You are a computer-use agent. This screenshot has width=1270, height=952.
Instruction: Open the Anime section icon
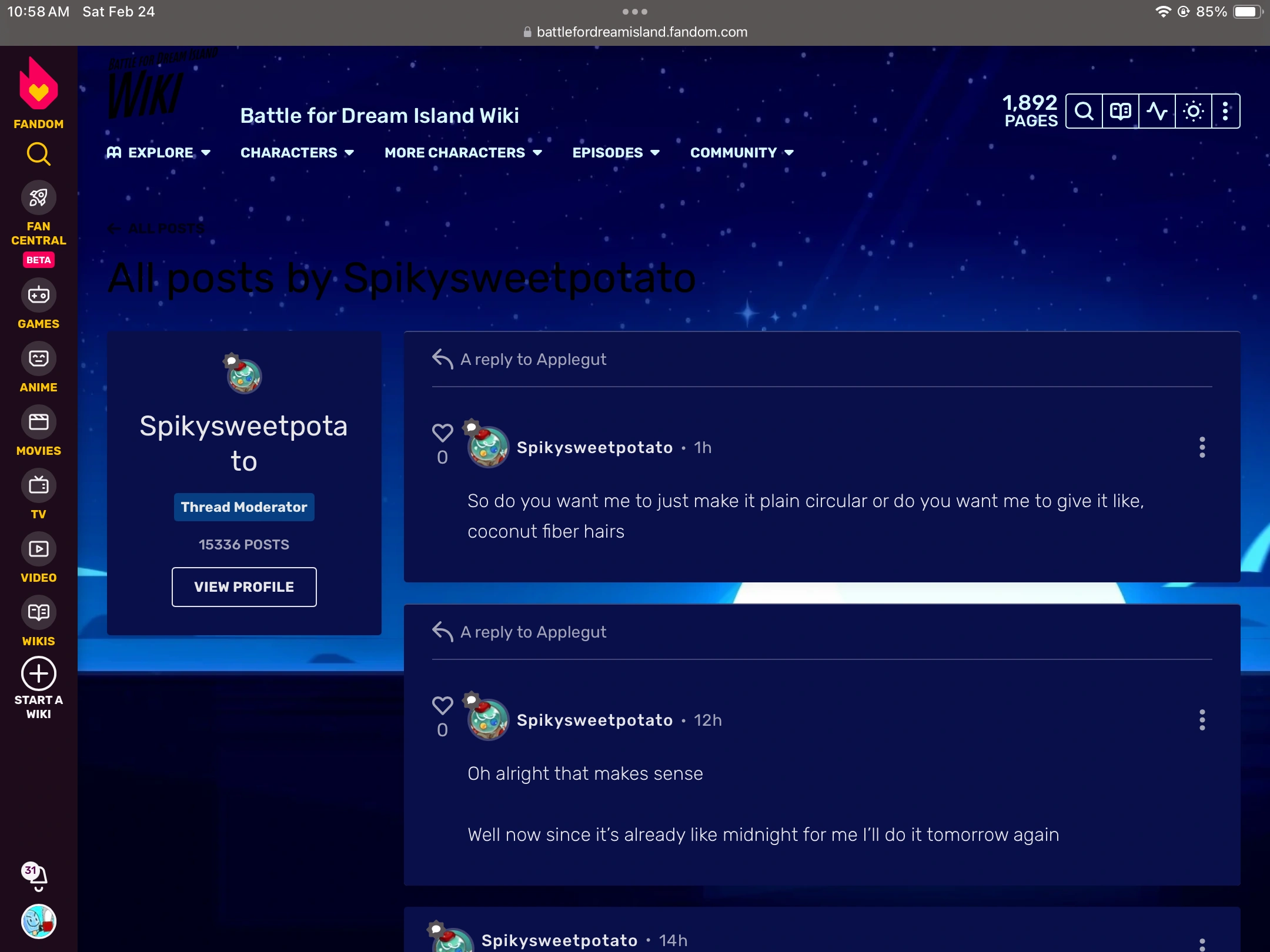click(x=38, y=358)
